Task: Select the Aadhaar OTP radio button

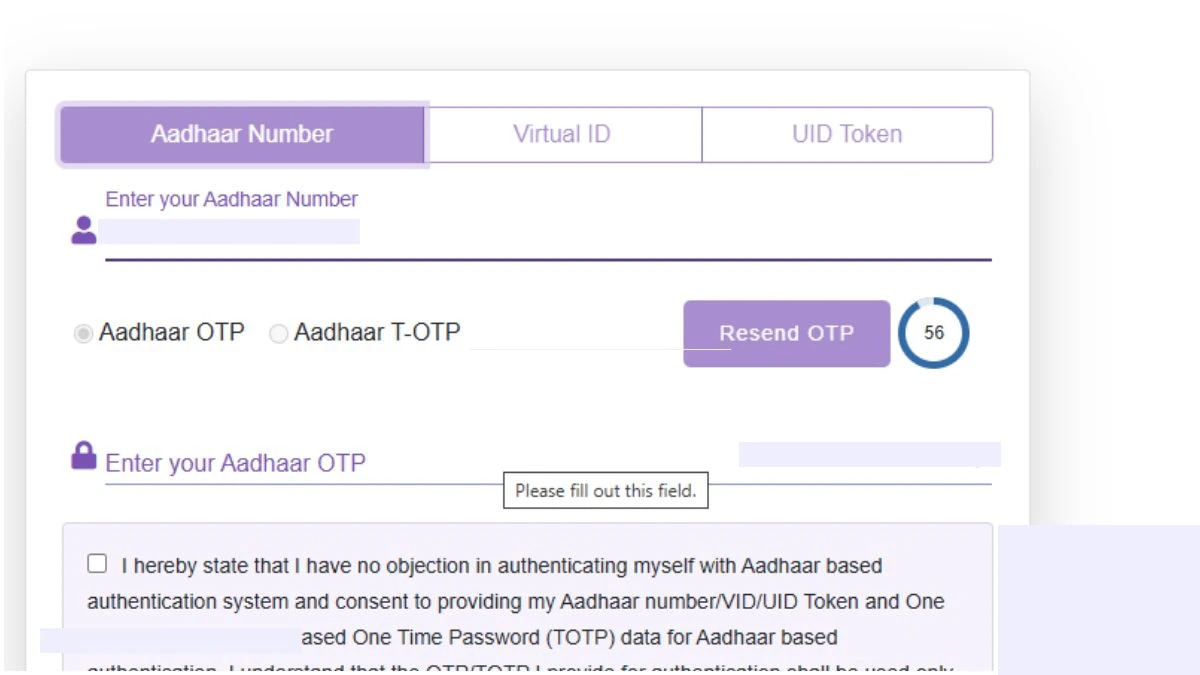Action: (83, 333)
